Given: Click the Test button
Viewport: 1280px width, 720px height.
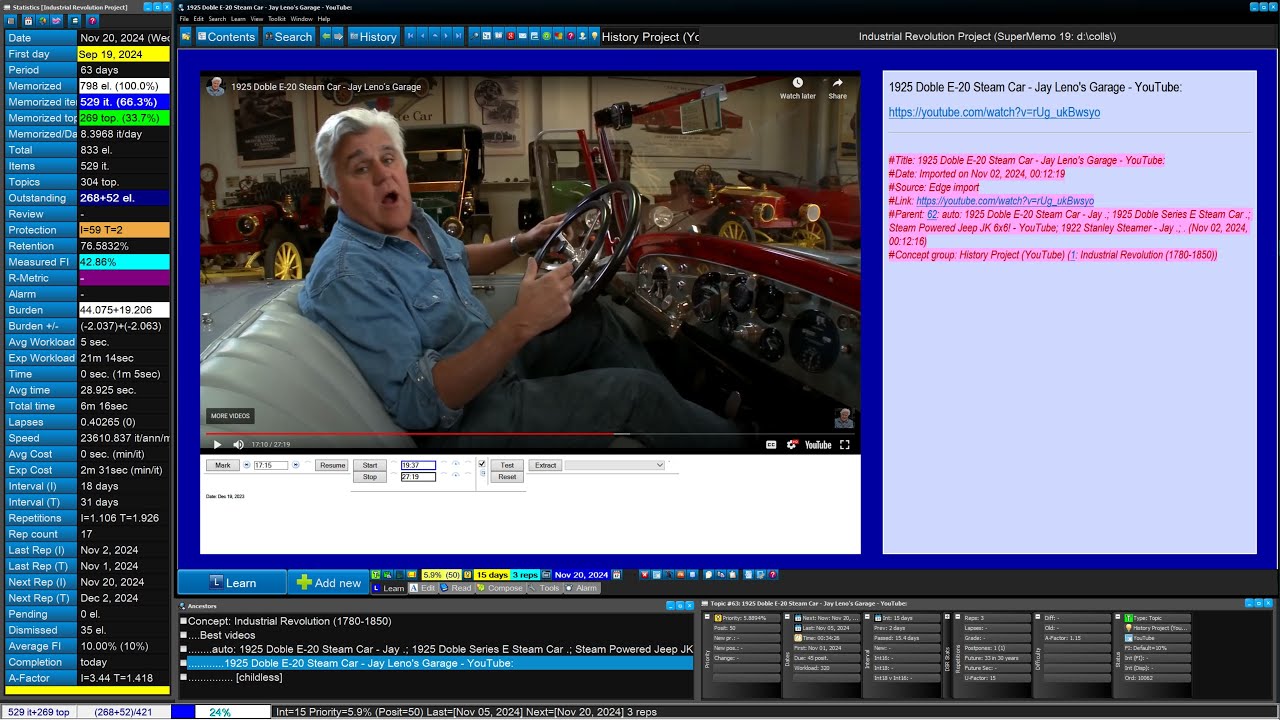Looking at the screenshot, I should 507,465.
